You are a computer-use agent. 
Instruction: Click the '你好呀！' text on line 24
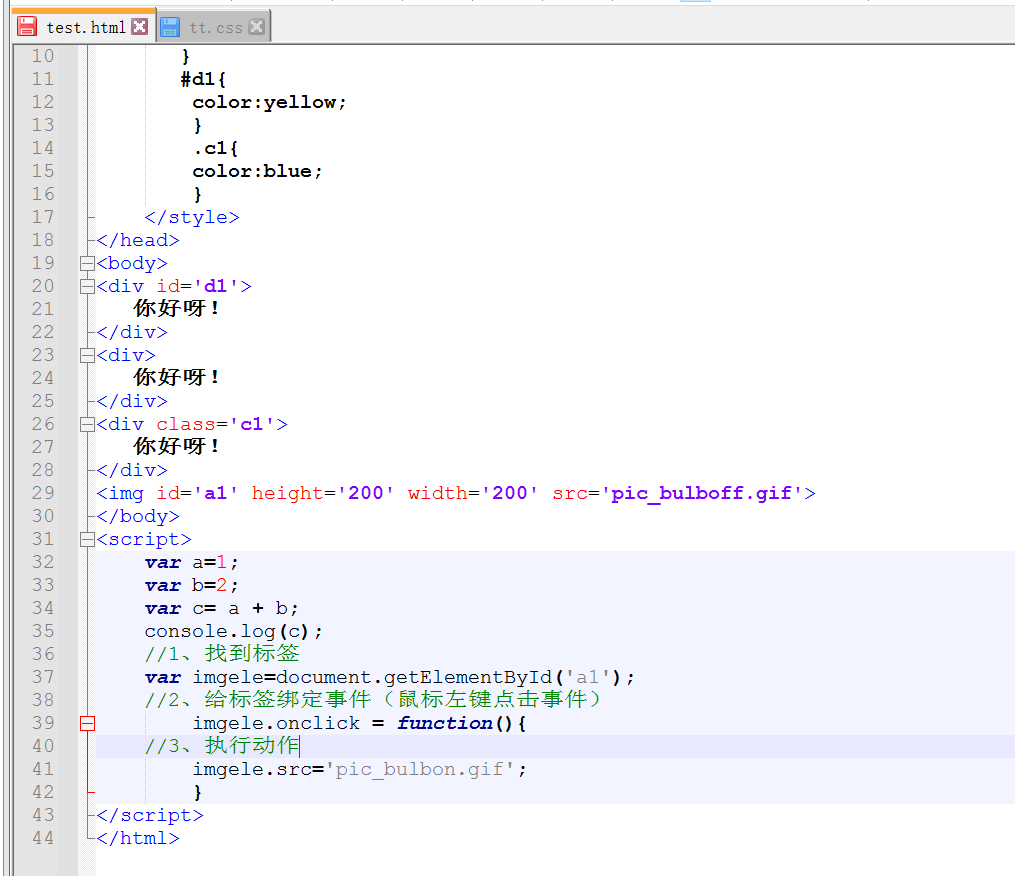pyautogui.click(x=177, y=377)
